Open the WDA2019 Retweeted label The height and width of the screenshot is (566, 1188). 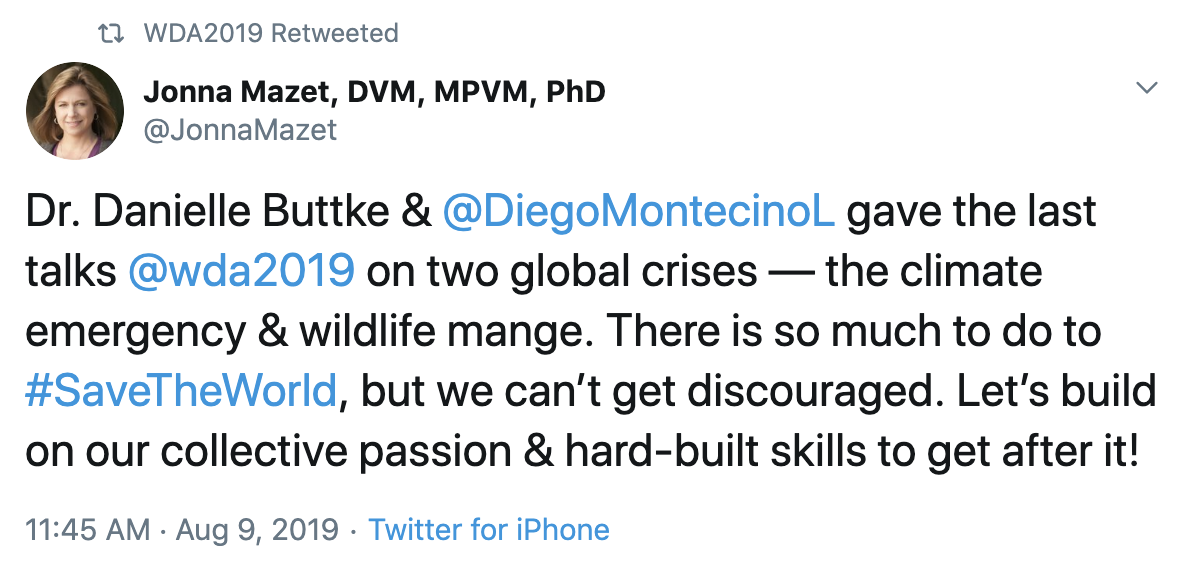[271, 33]
